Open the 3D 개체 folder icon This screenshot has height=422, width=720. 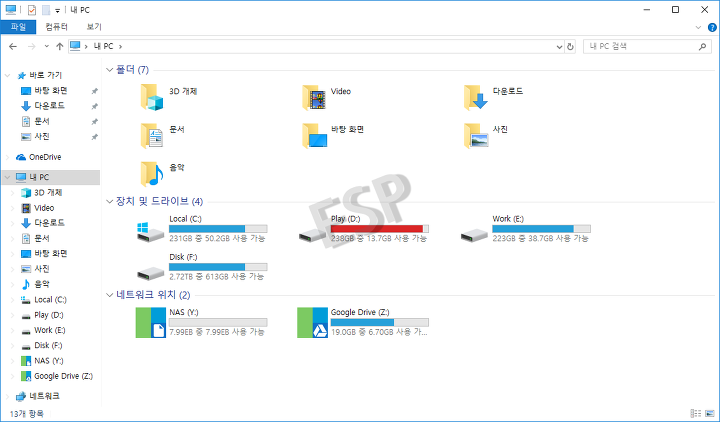(152, 97)
